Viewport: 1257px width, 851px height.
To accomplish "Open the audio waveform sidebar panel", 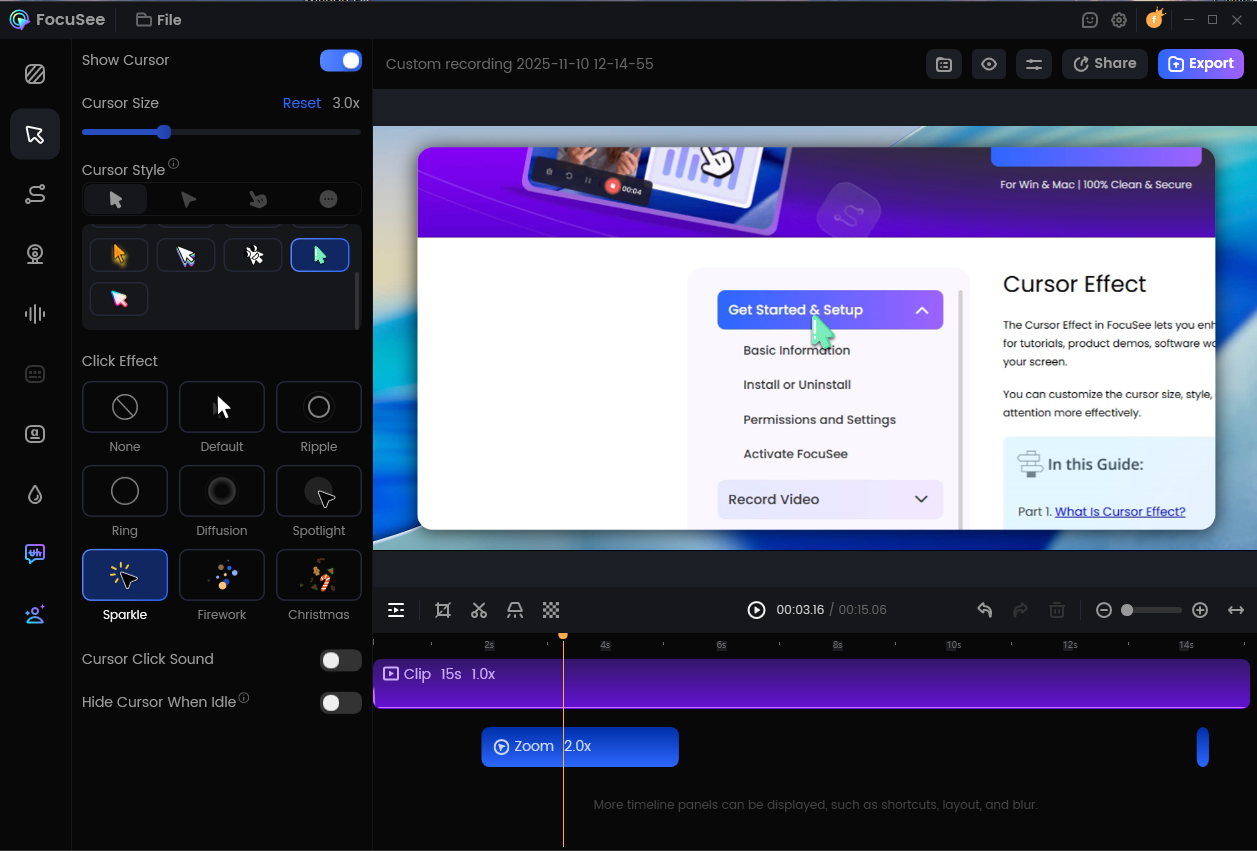I will pos(35,314).
